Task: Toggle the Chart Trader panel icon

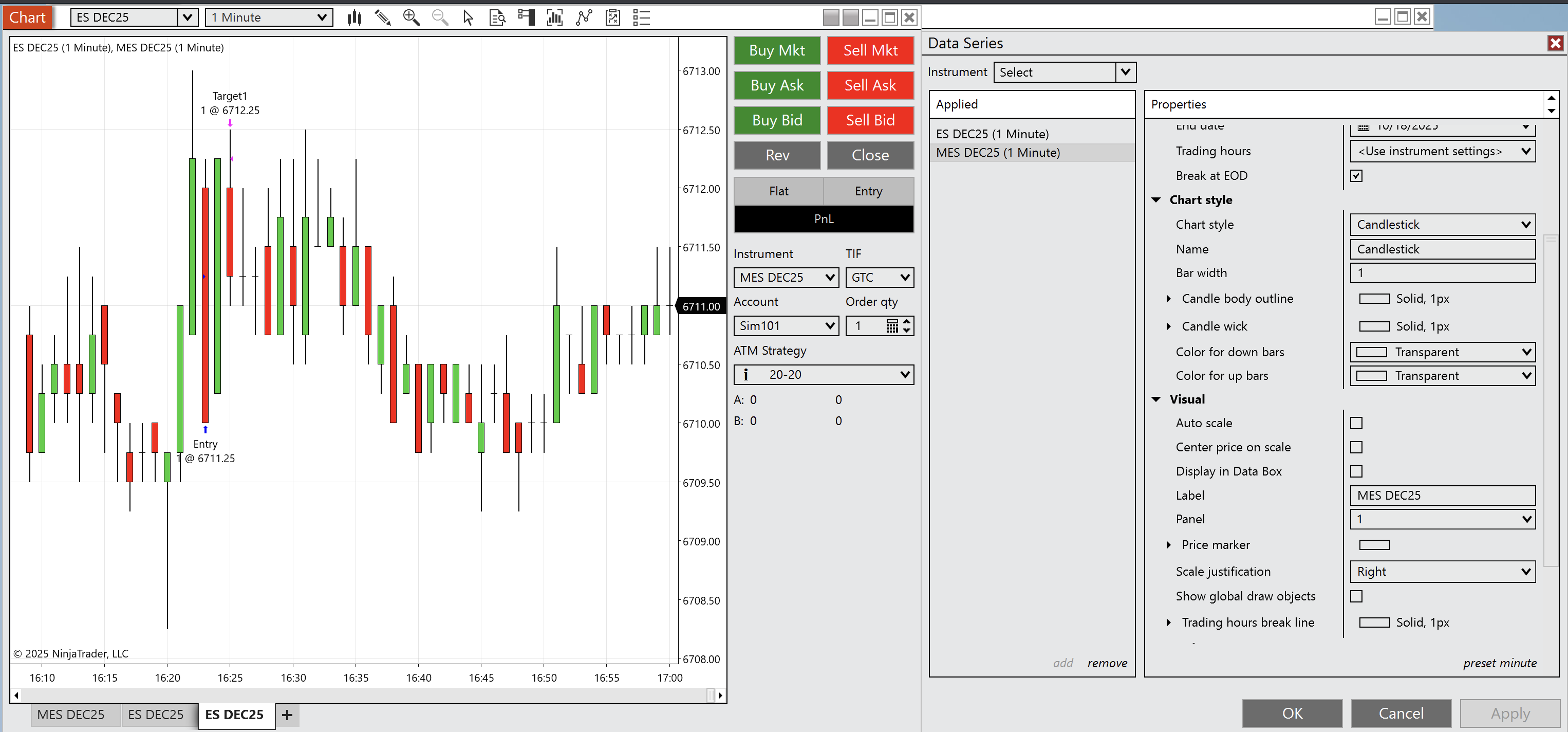Action: 526,17
